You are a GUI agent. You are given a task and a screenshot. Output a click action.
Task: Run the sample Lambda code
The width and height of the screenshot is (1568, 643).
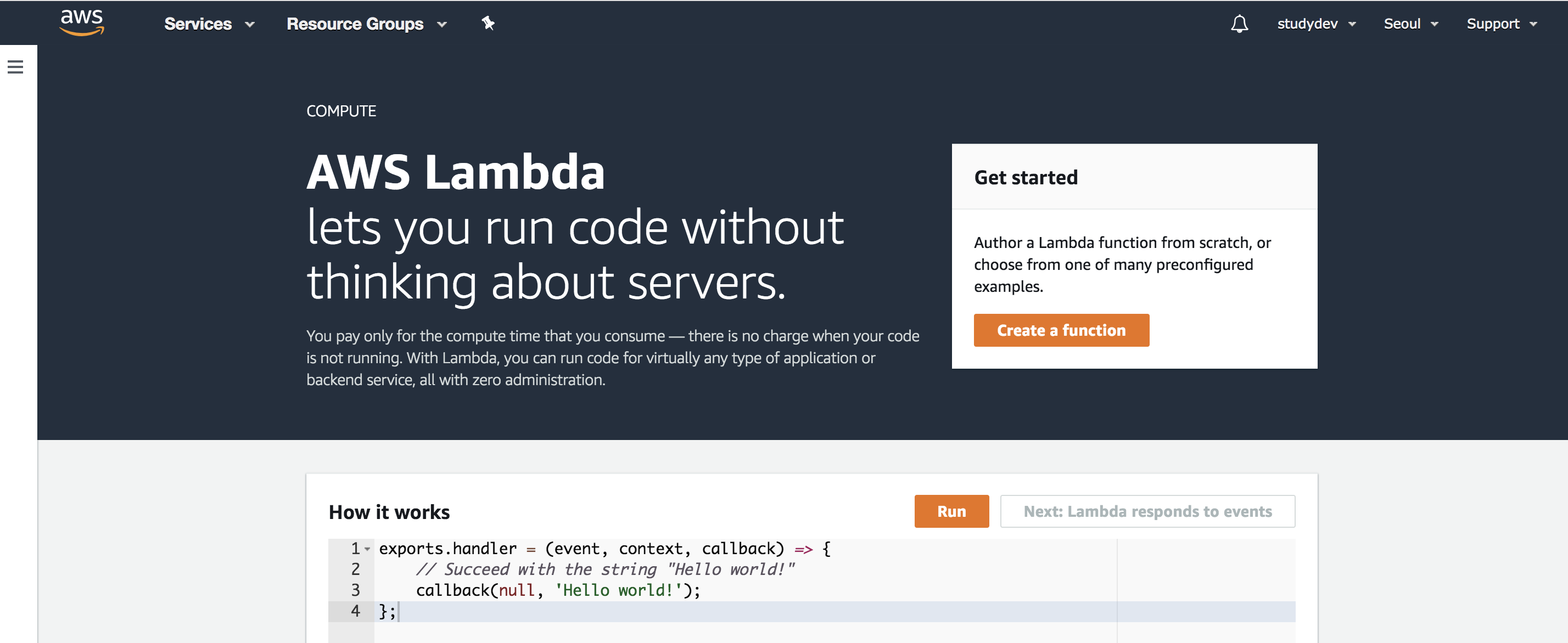[x=951, y=511]
